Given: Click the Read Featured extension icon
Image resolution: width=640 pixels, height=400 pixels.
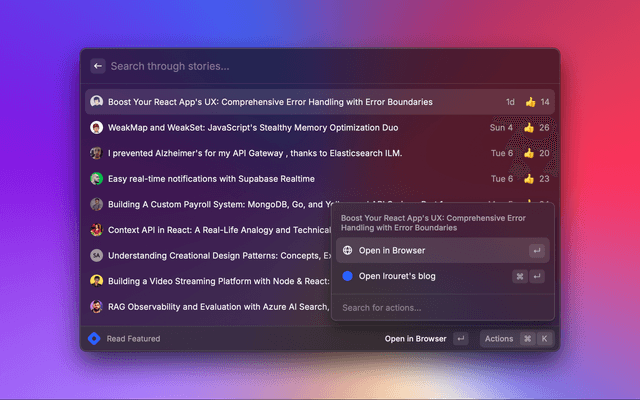Looking at the screenshot, I should pos(95,339).
